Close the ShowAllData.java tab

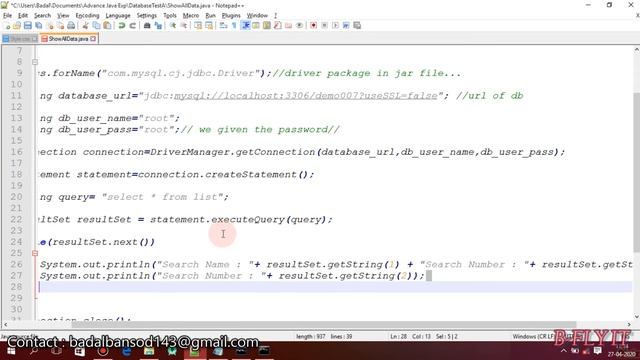pyautogui.click(x=93, y=39)
